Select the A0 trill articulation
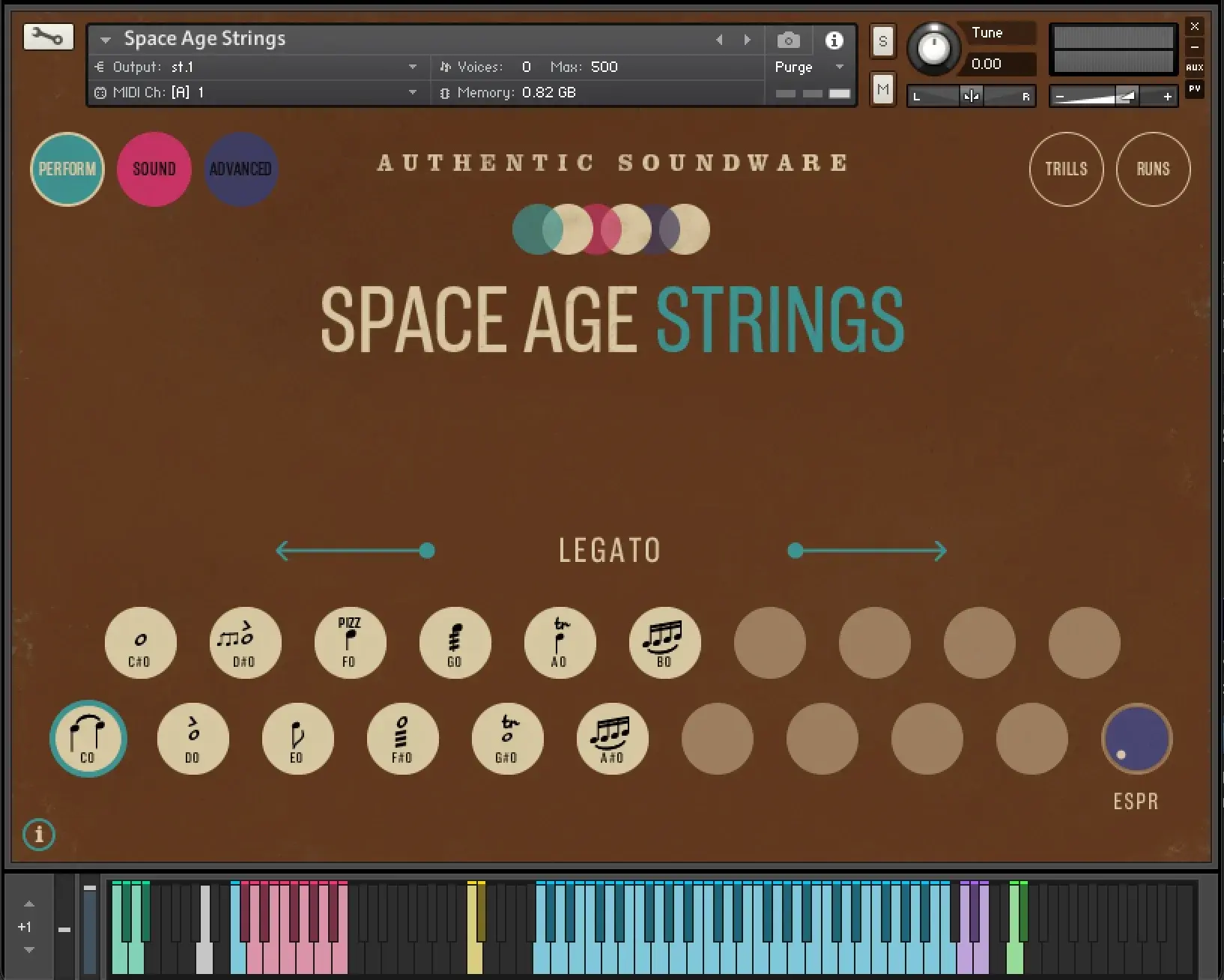This screenshot has width=1224, height=980. pos(560,643)
